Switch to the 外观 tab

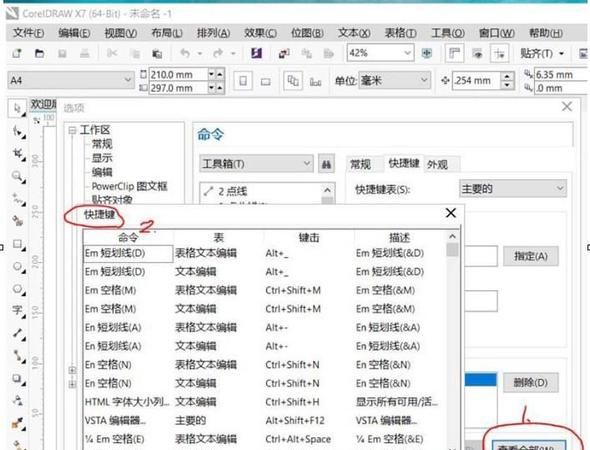coord(437,164)
